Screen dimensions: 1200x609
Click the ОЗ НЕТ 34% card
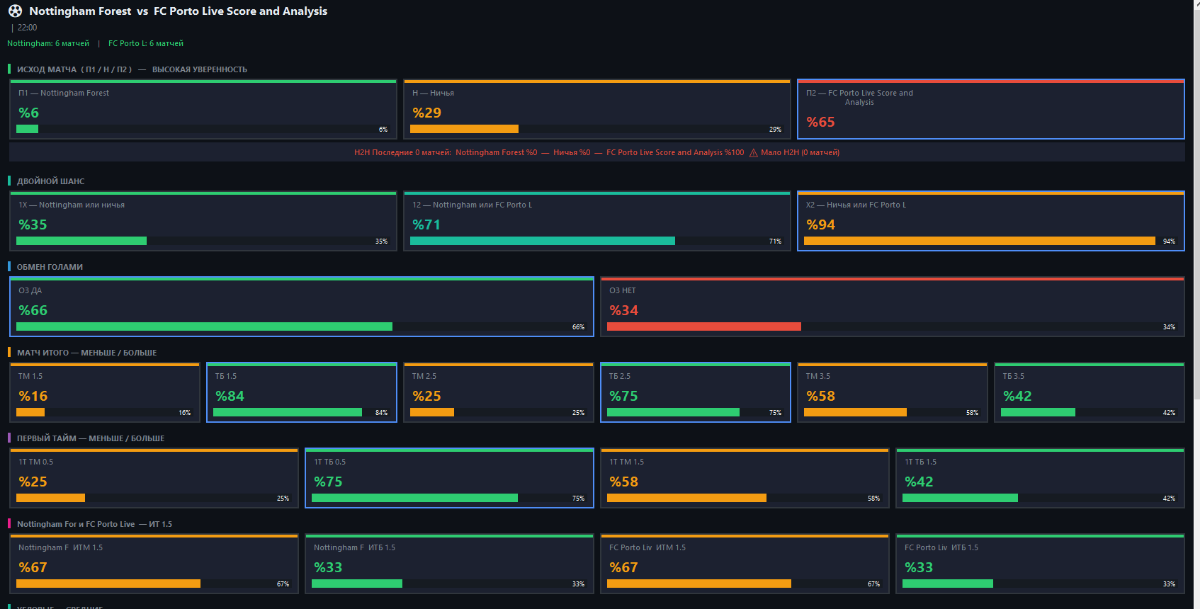[892, 307]
